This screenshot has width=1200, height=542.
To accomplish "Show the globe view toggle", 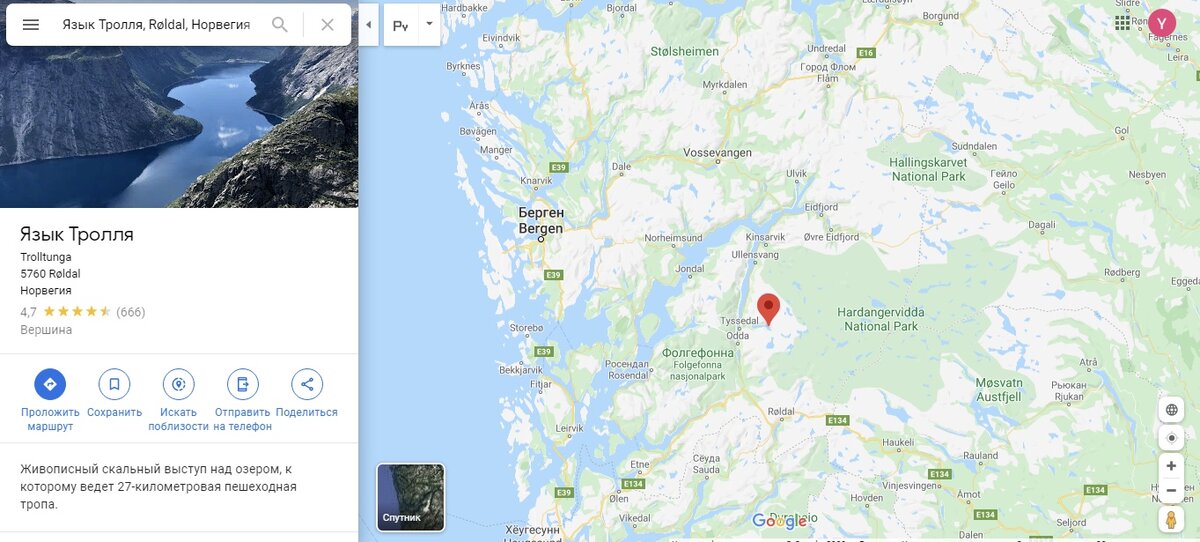I will pyautogui.click(x=1171, y=410).
